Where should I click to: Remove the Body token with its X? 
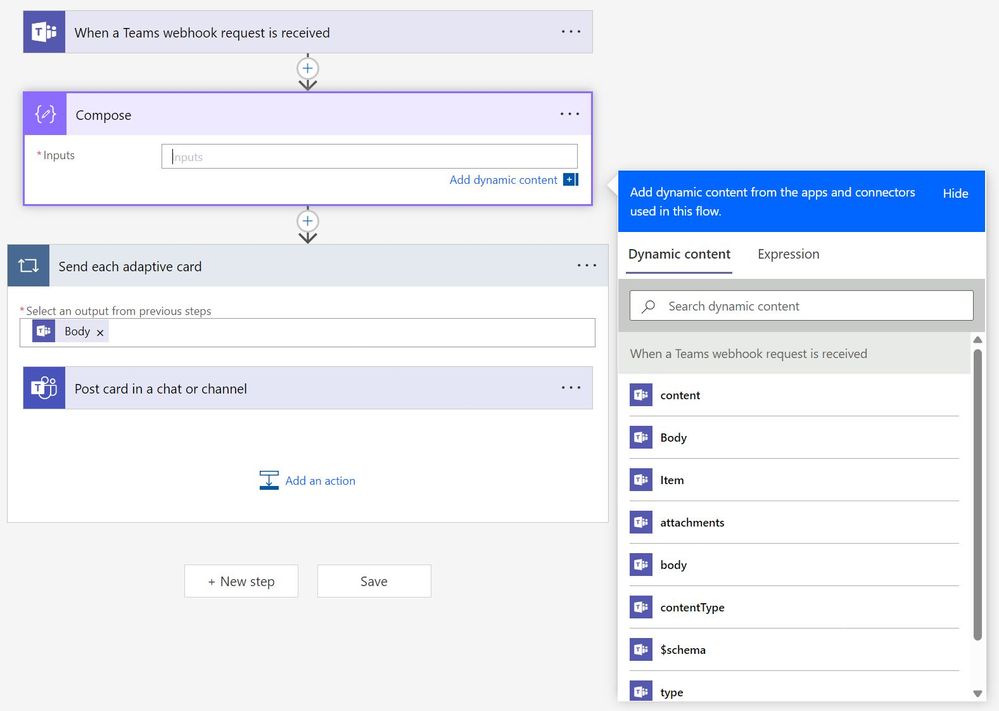tap(100, 333)
